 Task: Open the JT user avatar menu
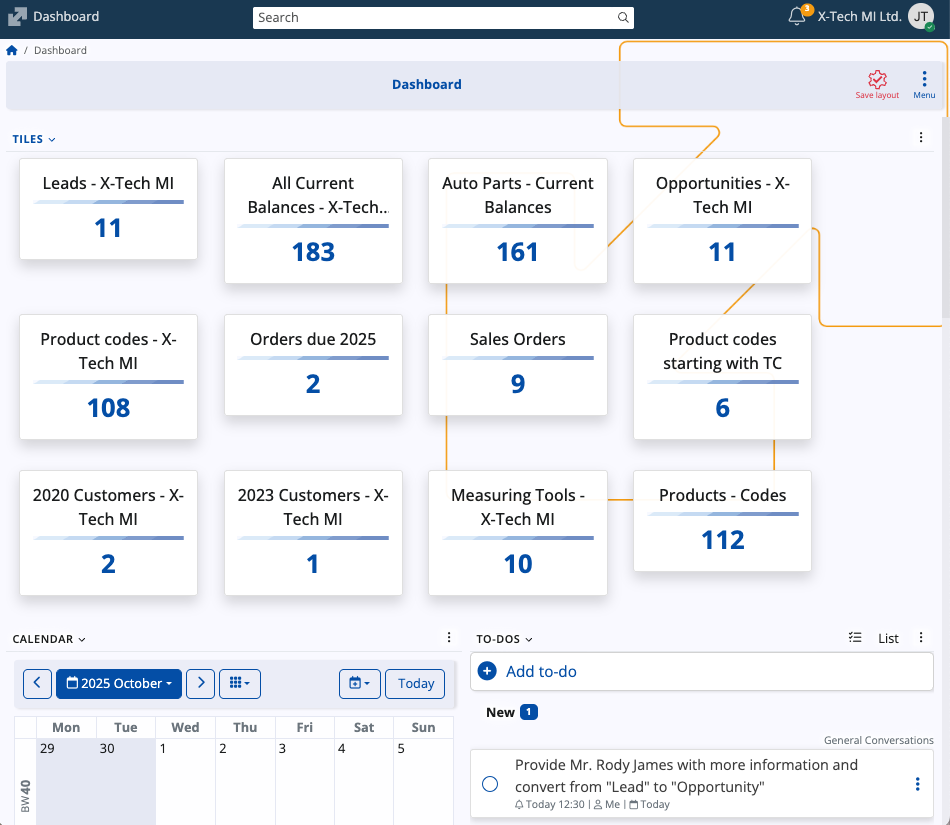point(920,17)
